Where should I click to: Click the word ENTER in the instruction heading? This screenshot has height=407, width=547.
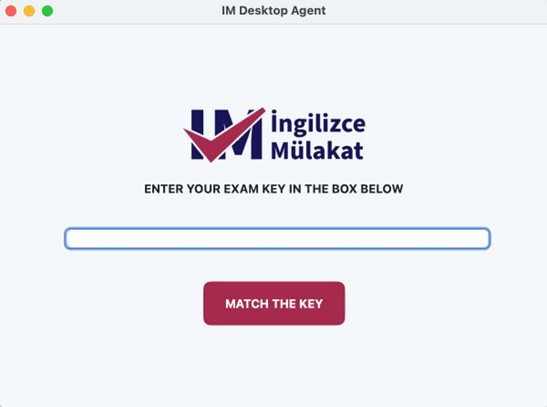tap(164, 189)
